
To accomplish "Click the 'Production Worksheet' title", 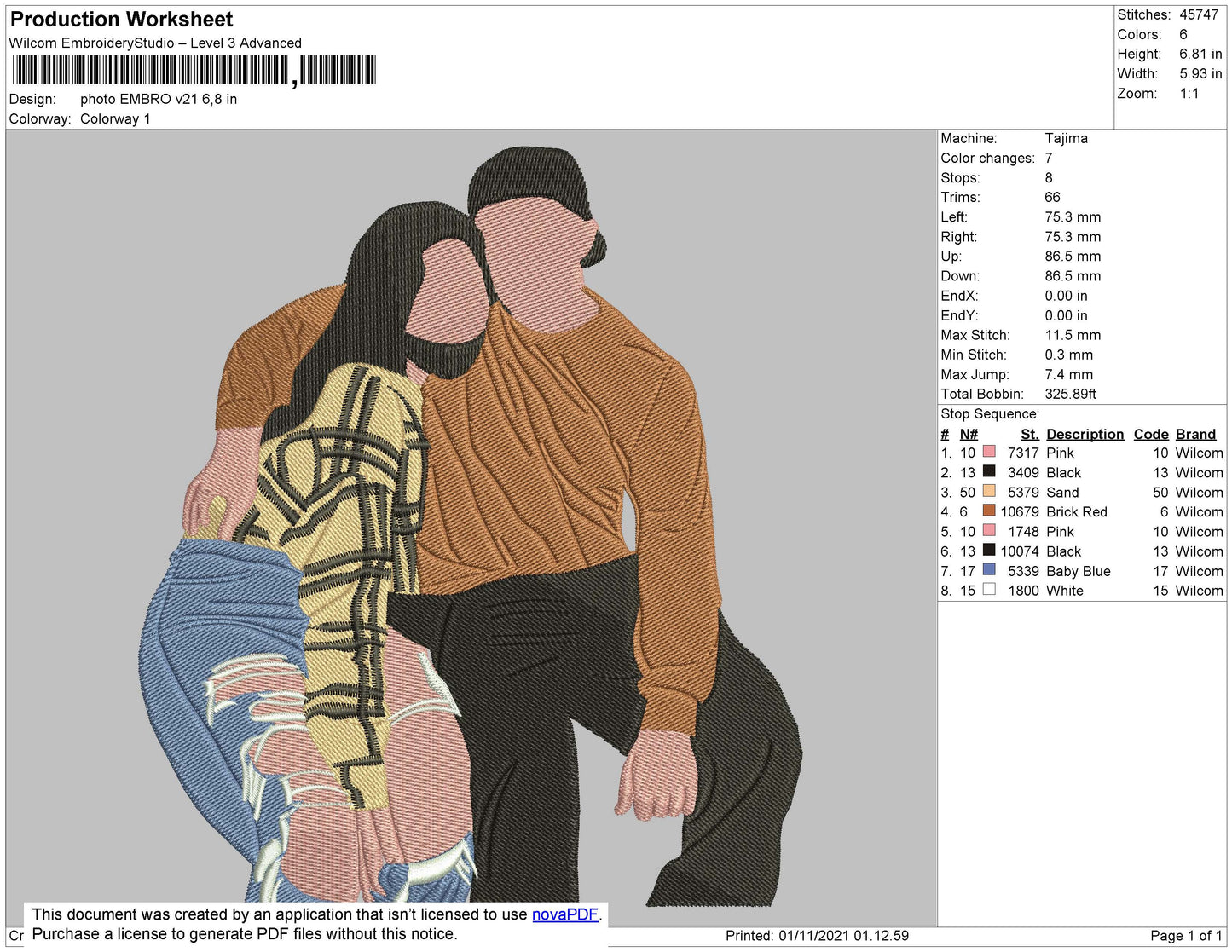I will [x=121, y=20].
